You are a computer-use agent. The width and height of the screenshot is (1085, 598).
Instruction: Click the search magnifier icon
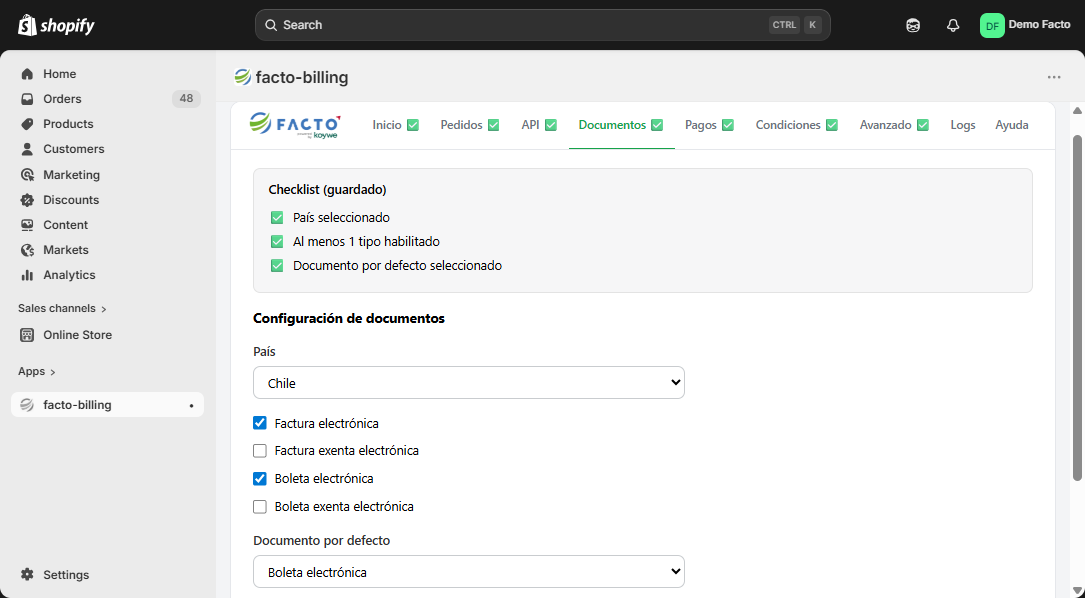pos(271,25)
